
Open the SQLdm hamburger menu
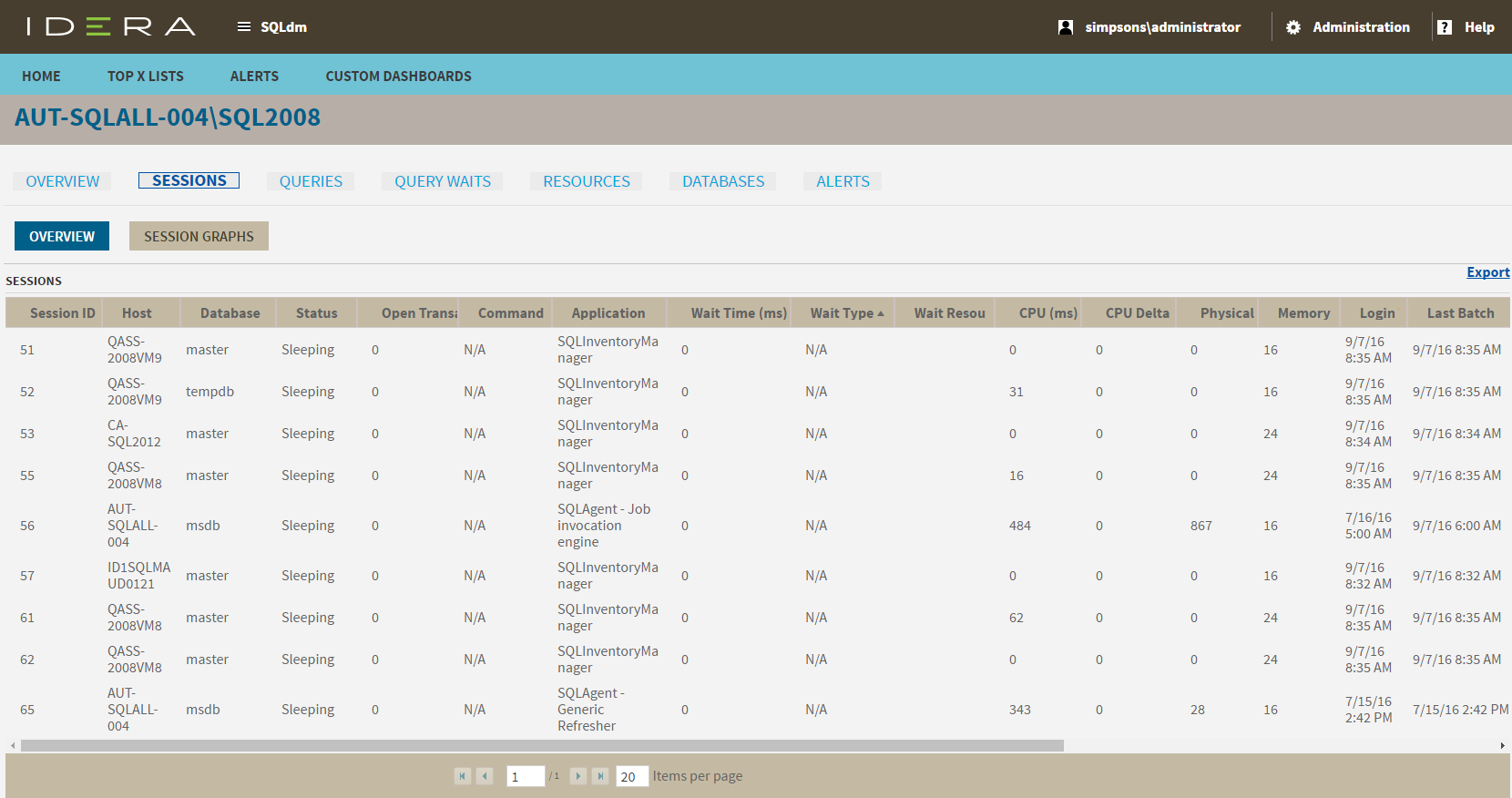click(x=244, y=27)
